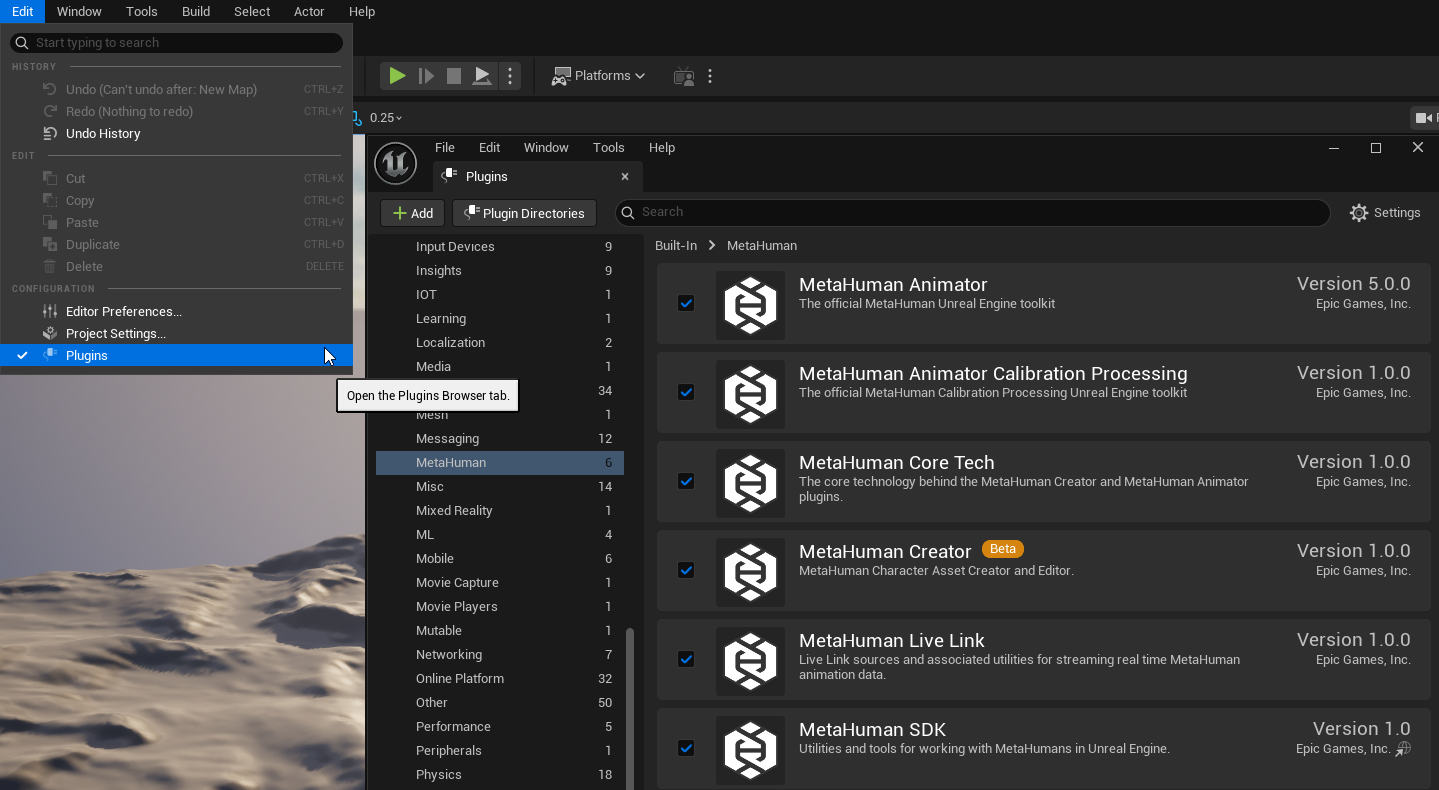Select the Mixed Reality category
The image size is (1439, 790).
pos(500,511)
